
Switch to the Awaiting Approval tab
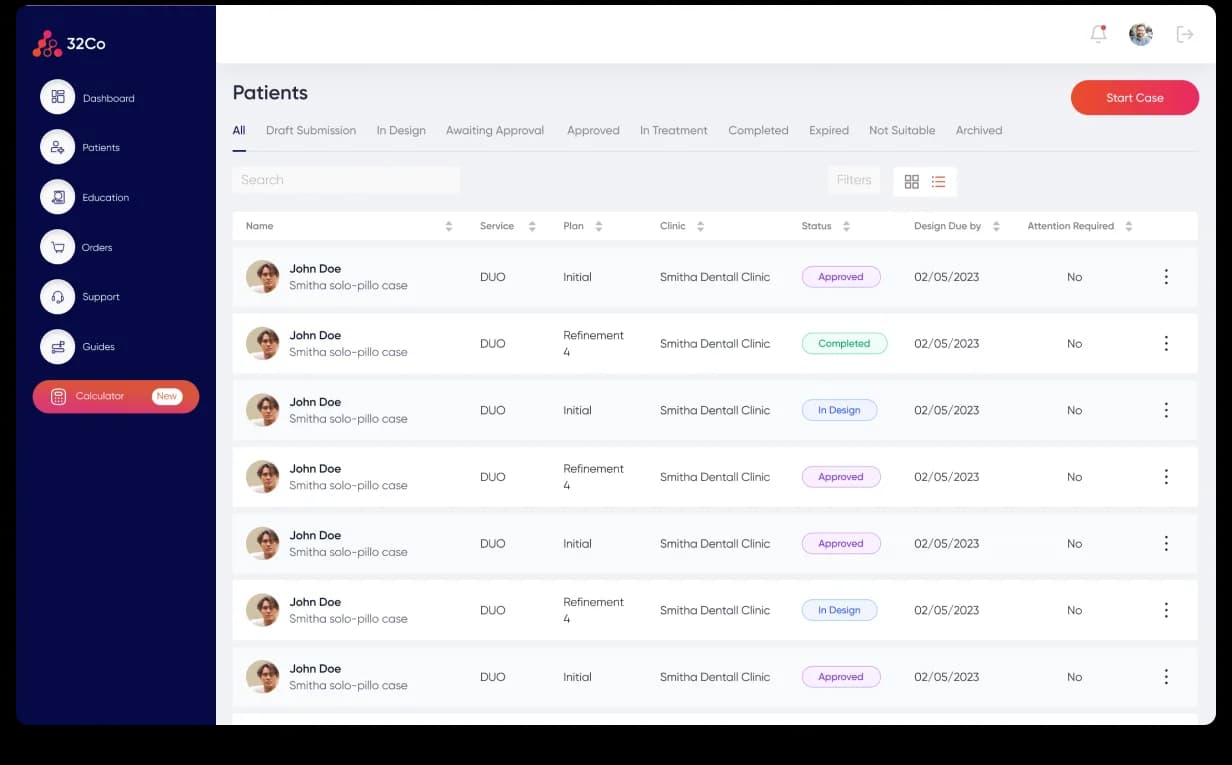click(495, 130)
